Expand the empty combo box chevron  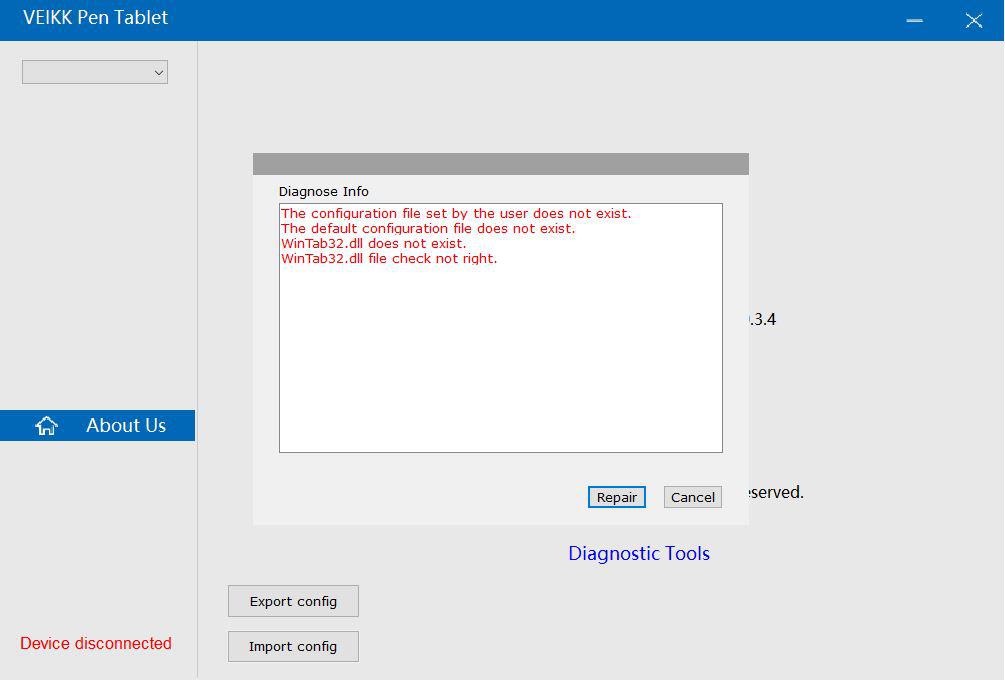pos(158,71)
